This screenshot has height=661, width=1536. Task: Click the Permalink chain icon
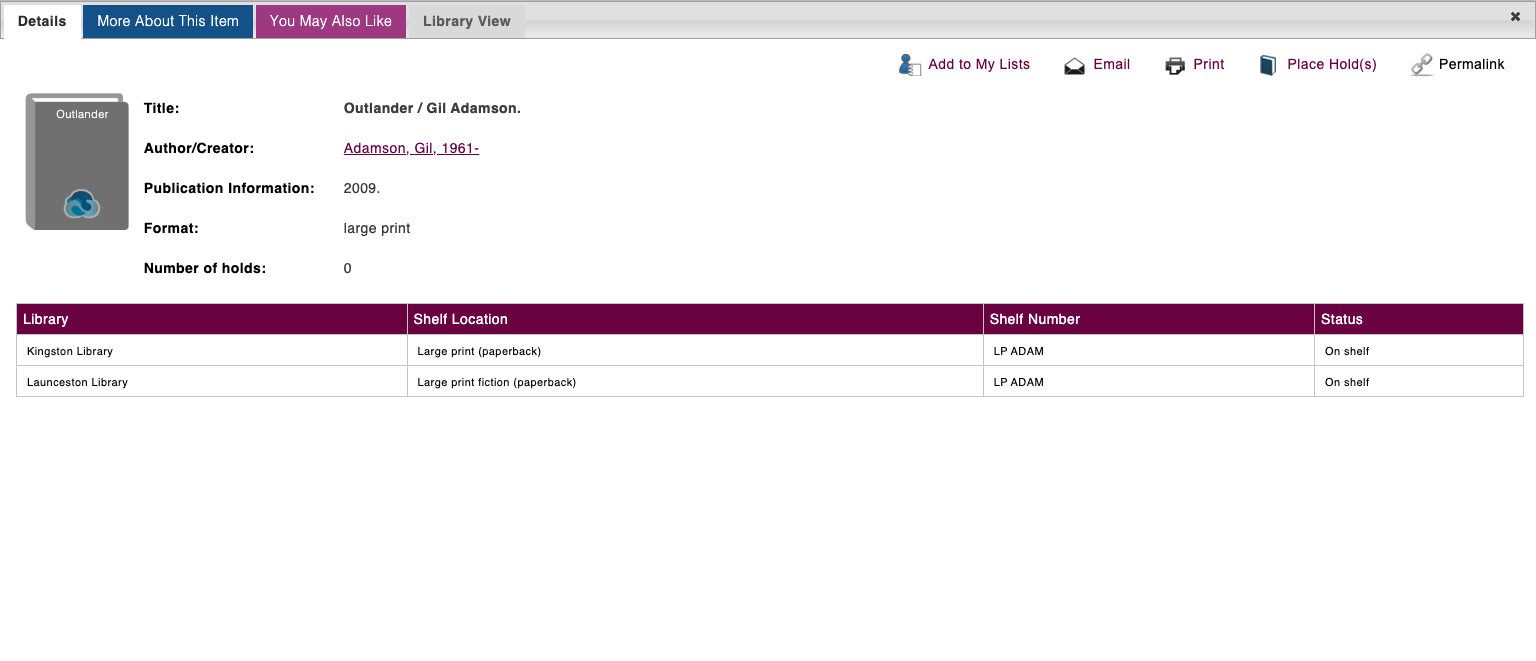tap(1421, 66)
